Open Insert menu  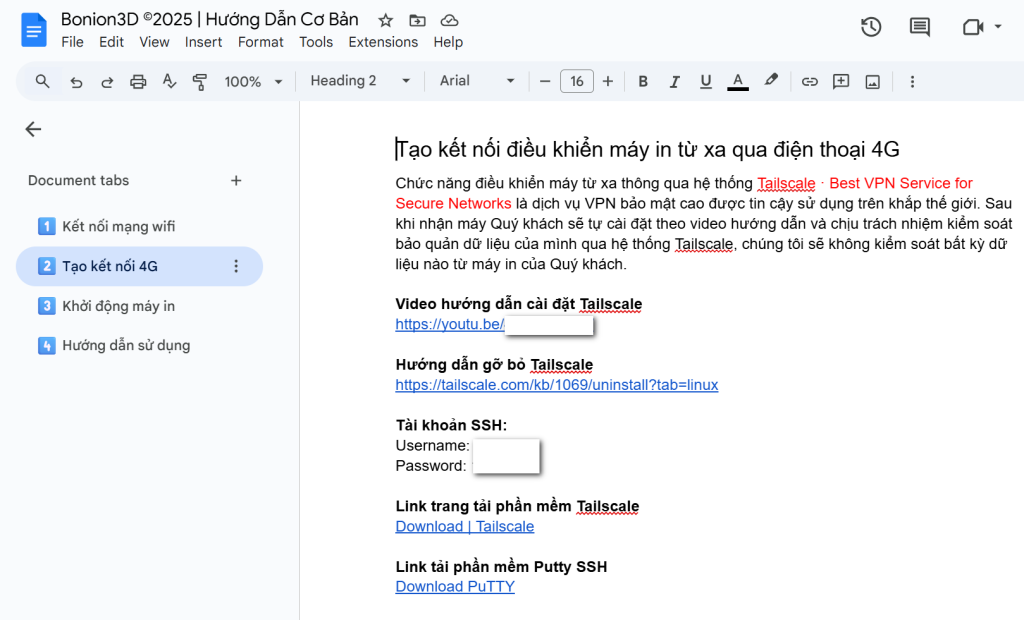[203, 42]
